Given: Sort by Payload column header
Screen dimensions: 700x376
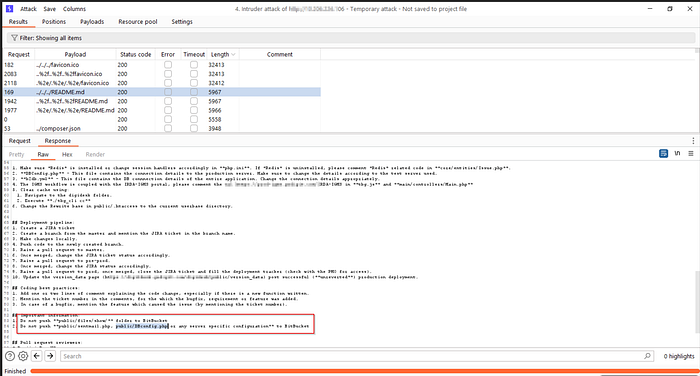Looking at the screenshot, I should pos(75,54).
